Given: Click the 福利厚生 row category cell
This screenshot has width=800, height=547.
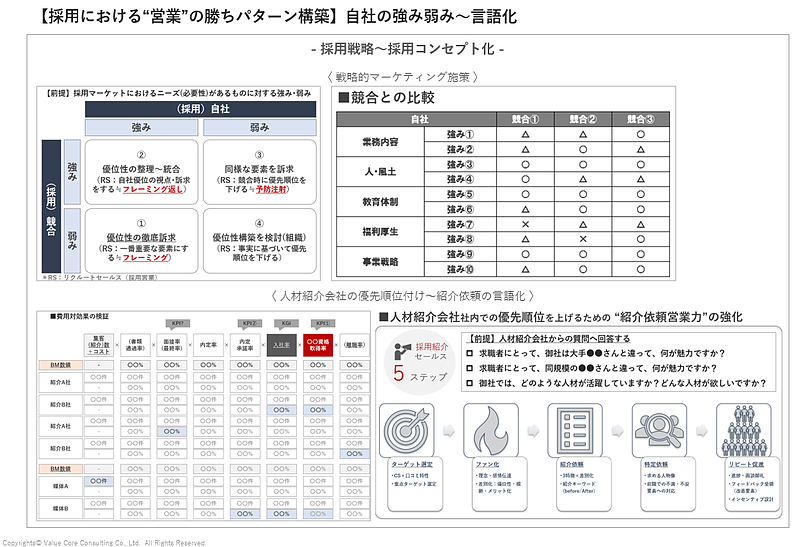Looking at the screenshot, I should 381,232.
